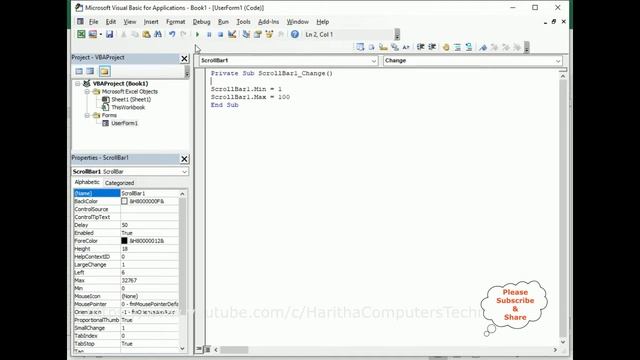Open the Window menu
Image resolution: width=640 pixels, height=360 pixels.
click(297, 22)
